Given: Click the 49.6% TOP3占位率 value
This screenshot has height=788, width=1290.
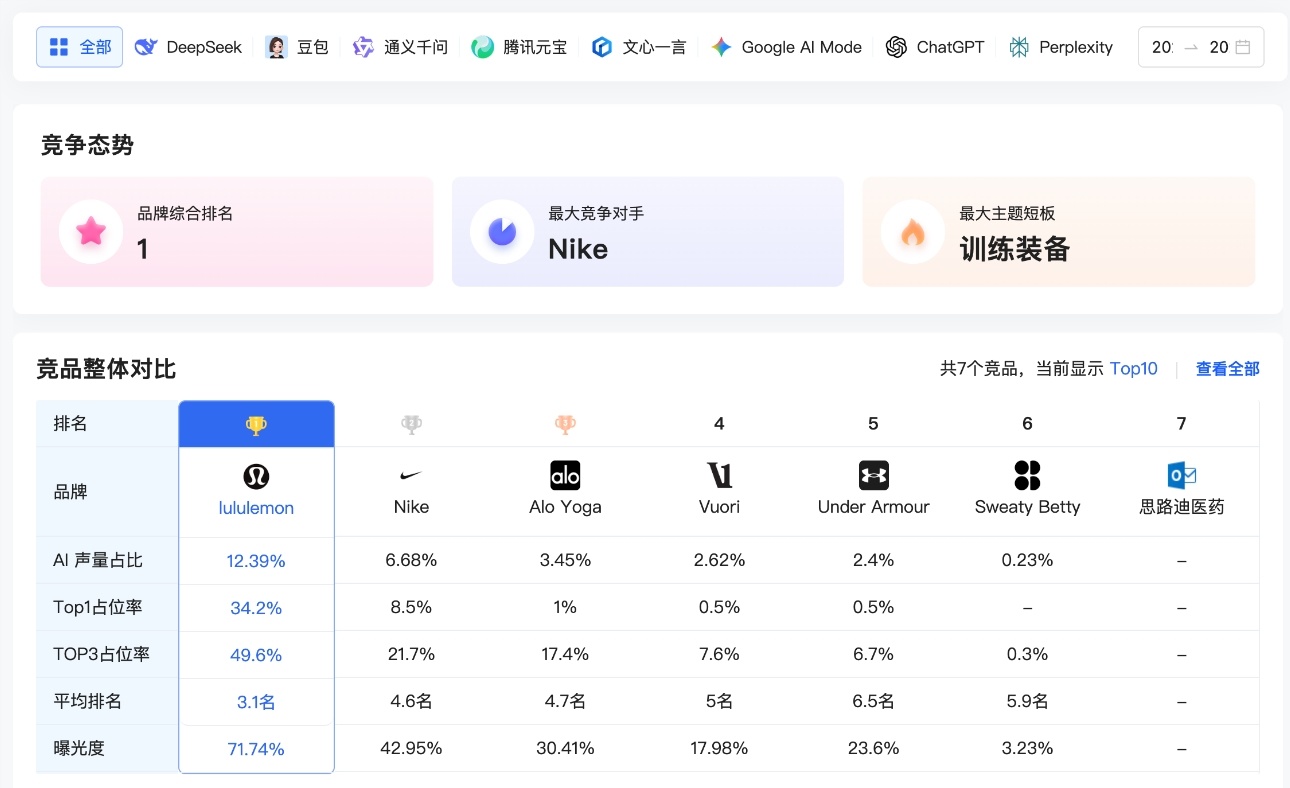Looking at the screenshot, I should 256,655.
